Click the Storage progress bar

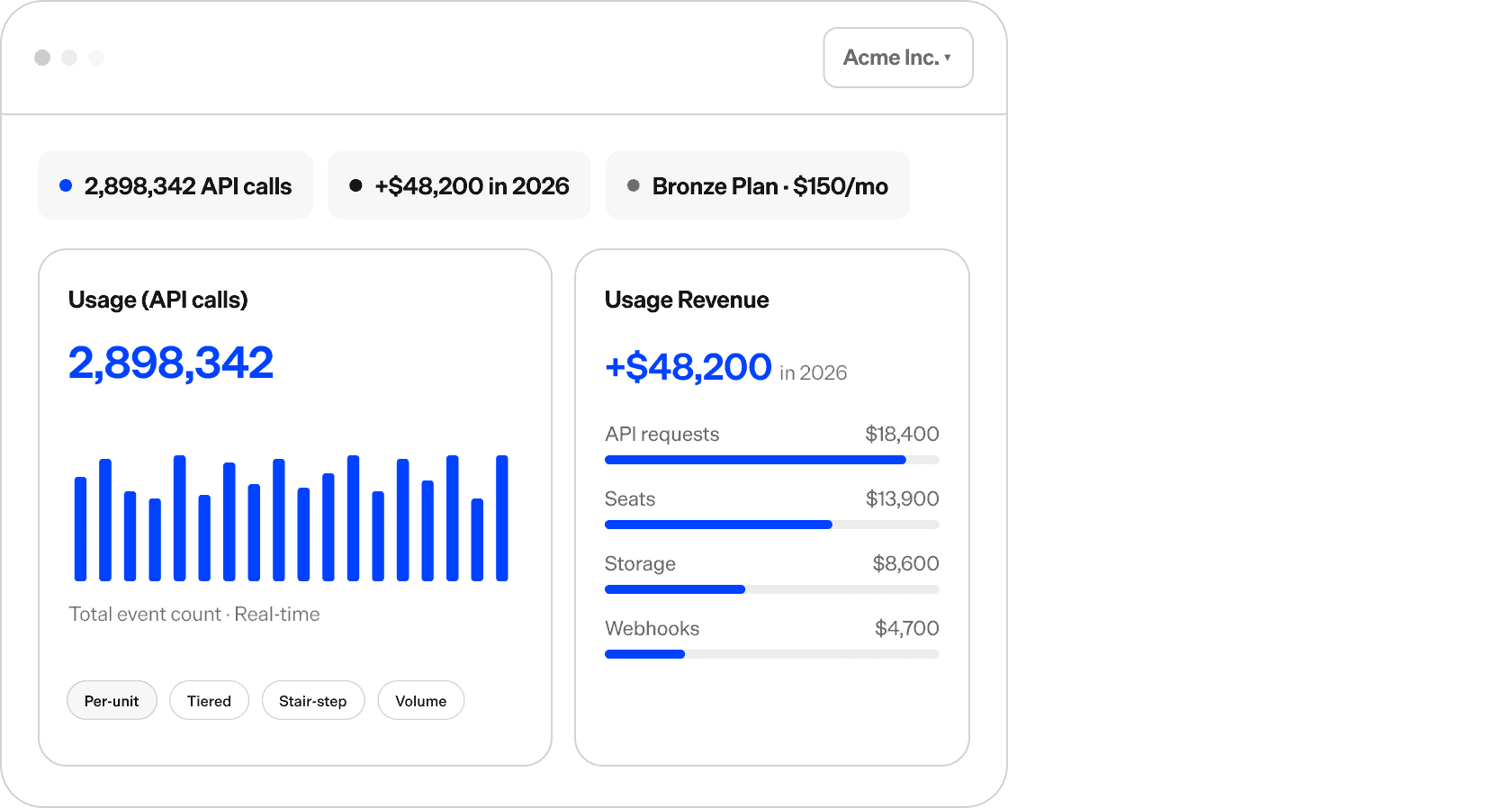772,589
